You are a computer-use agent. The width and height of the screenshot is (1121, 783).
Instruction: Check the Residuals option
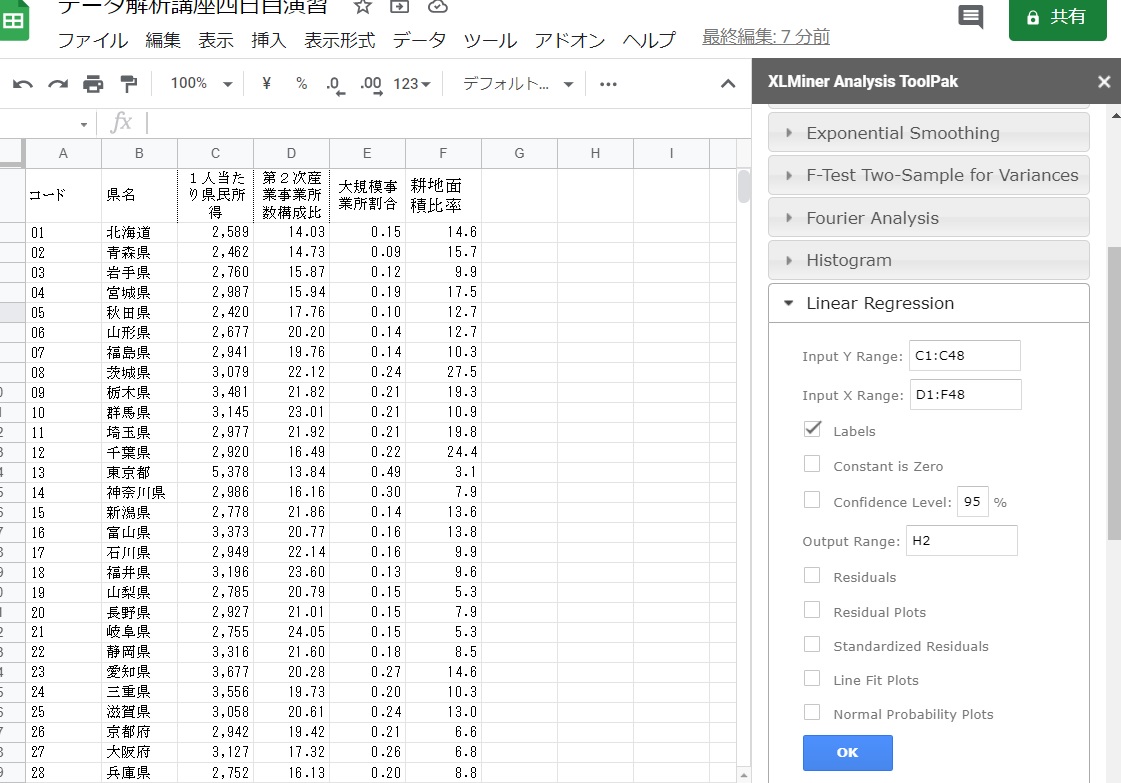click(812, 576)
